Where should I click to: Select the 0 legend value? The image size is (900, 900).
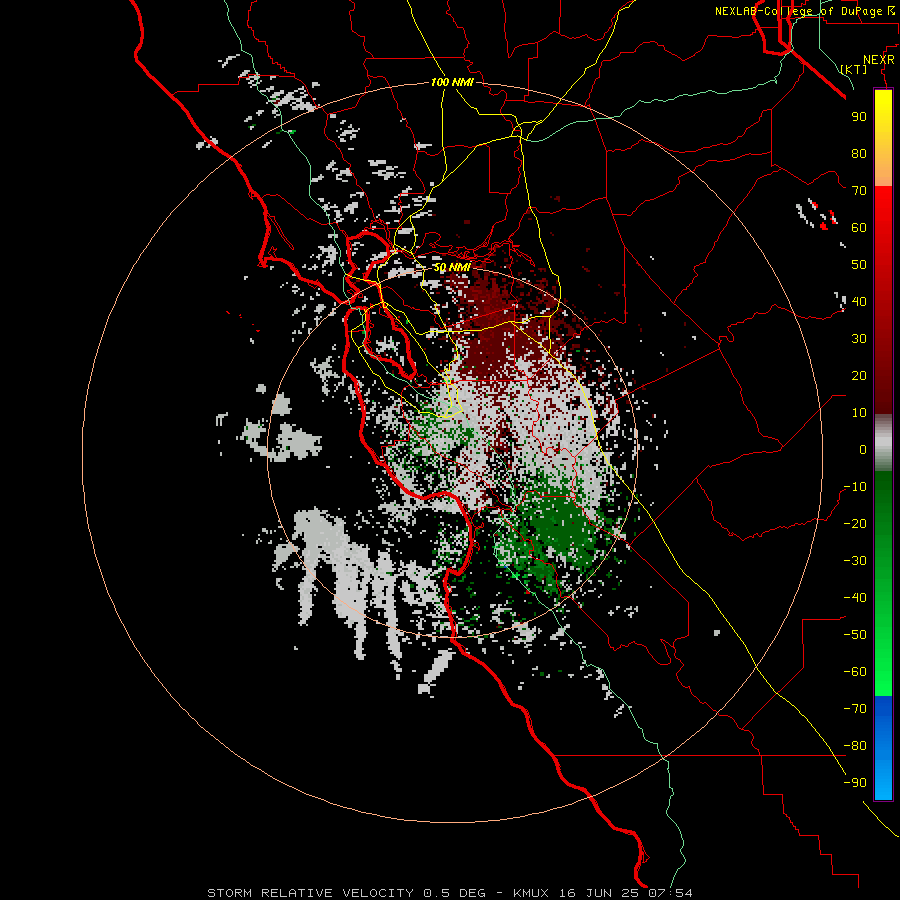863,449
